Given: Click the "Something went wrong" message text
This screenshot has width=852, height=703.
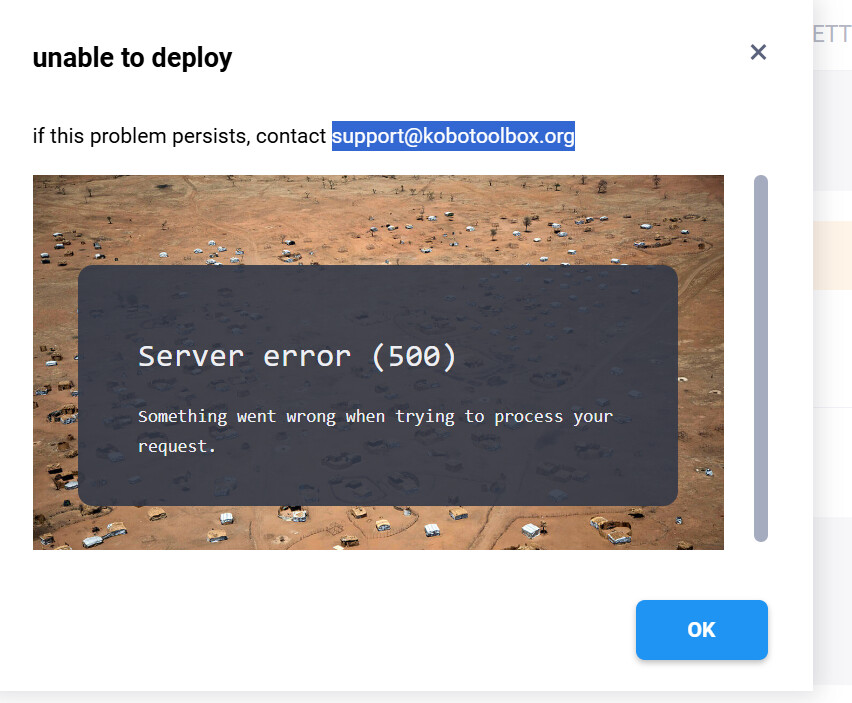Looking at the screenshot, I should [375, 416].
